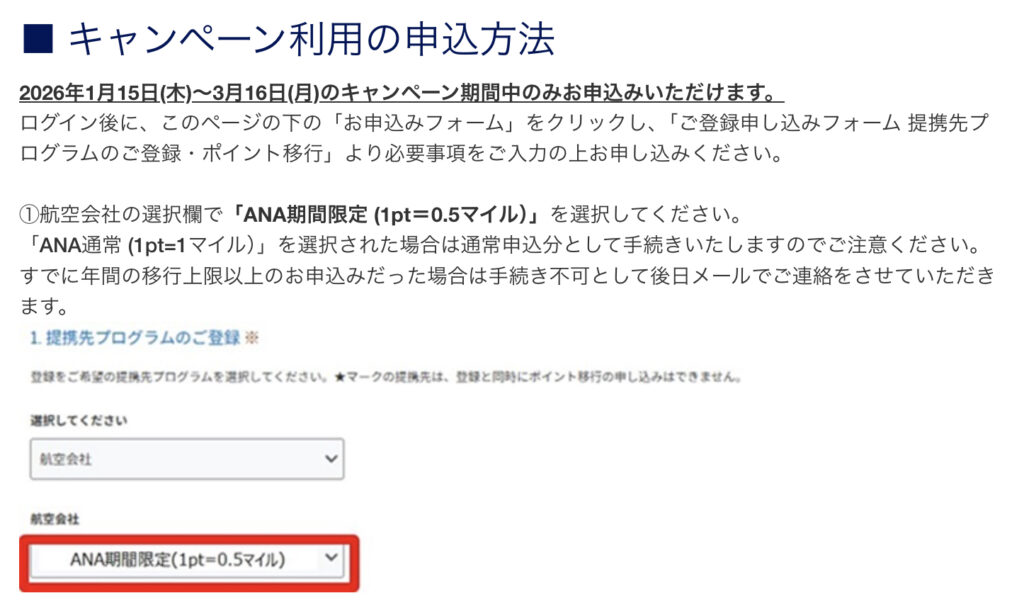Click the キャンペーン利用の申込方法 heading
1024x615 pixels.
(x=311, y=40)
